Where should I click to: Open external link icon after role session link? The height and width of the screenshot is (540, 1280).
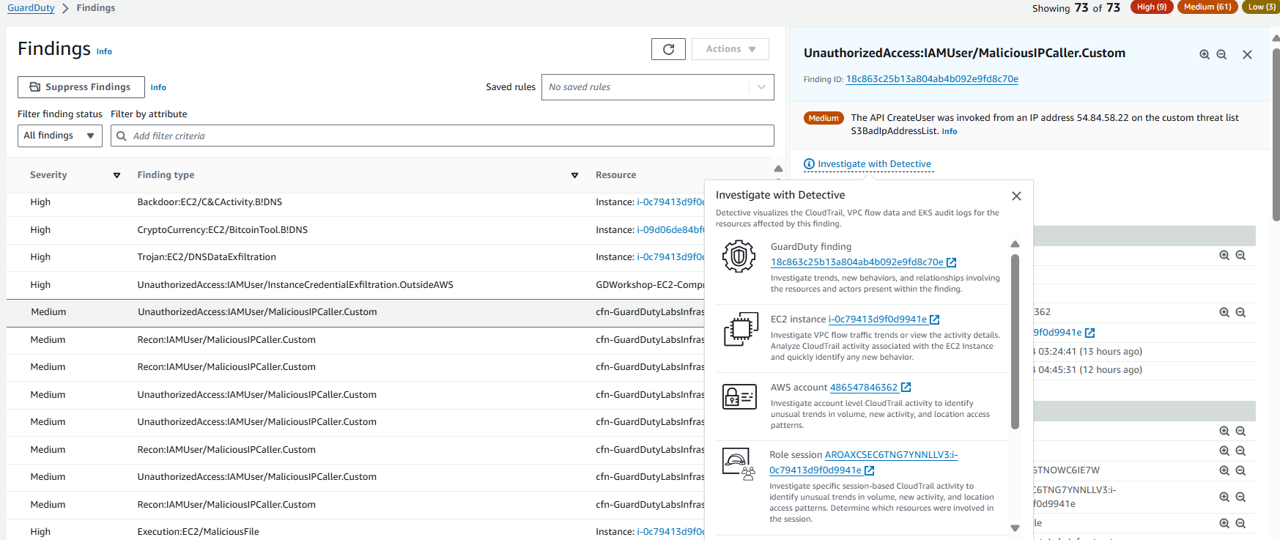point(870,471)
